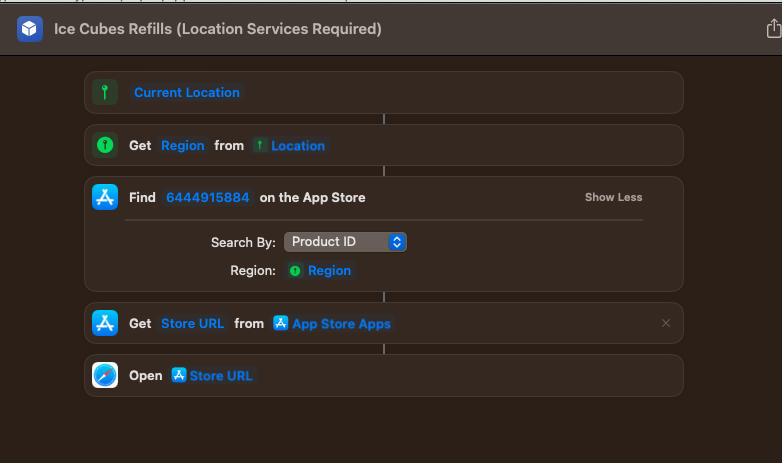
Task: Click the shortcut title Ice Cubes Refills
Action: 217,29
